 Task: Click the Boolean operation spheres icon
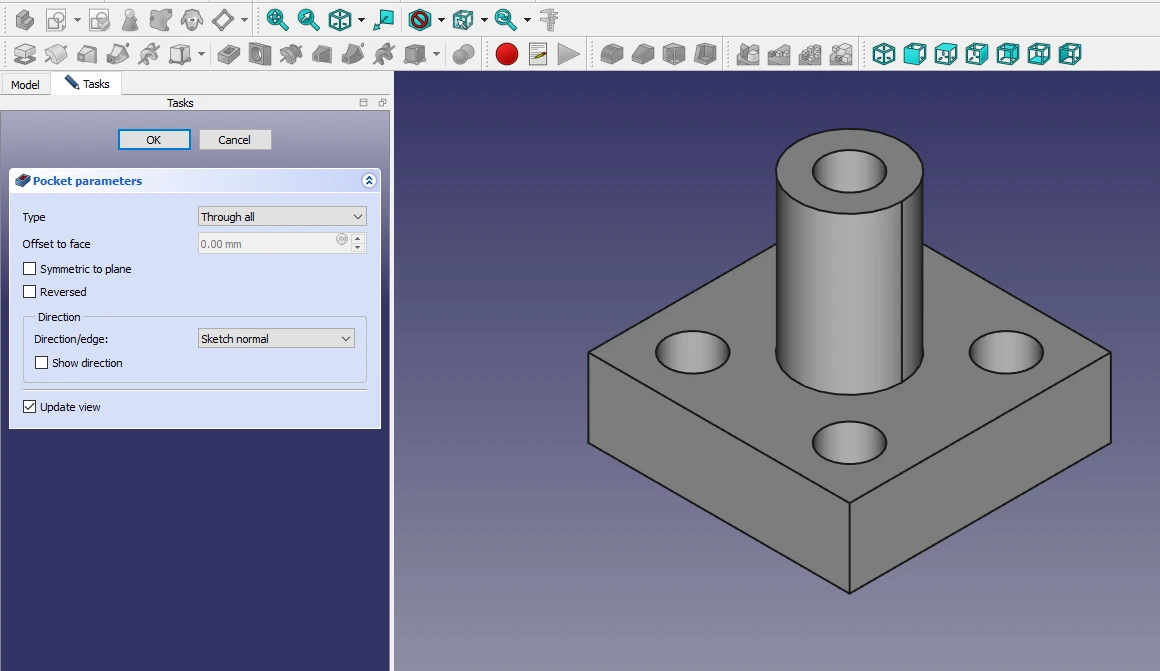[463, 54]
